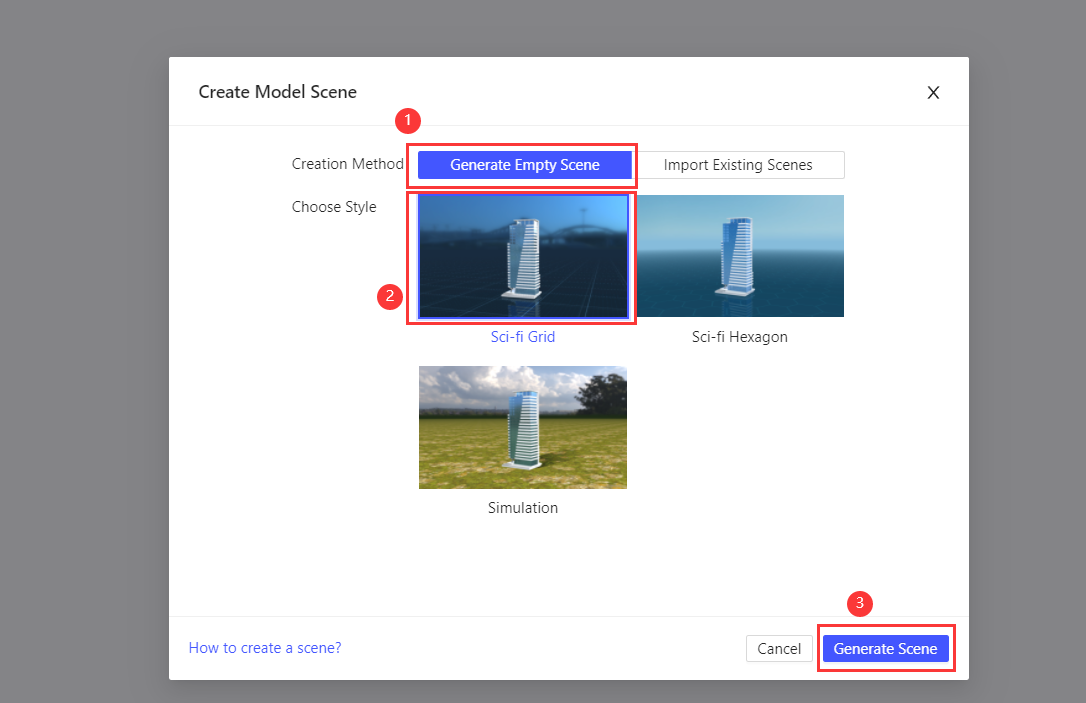Viewport: 1086px width, 703px height.
Task: Select the Generate Empty Scene creation method
Action: [521, 165]
